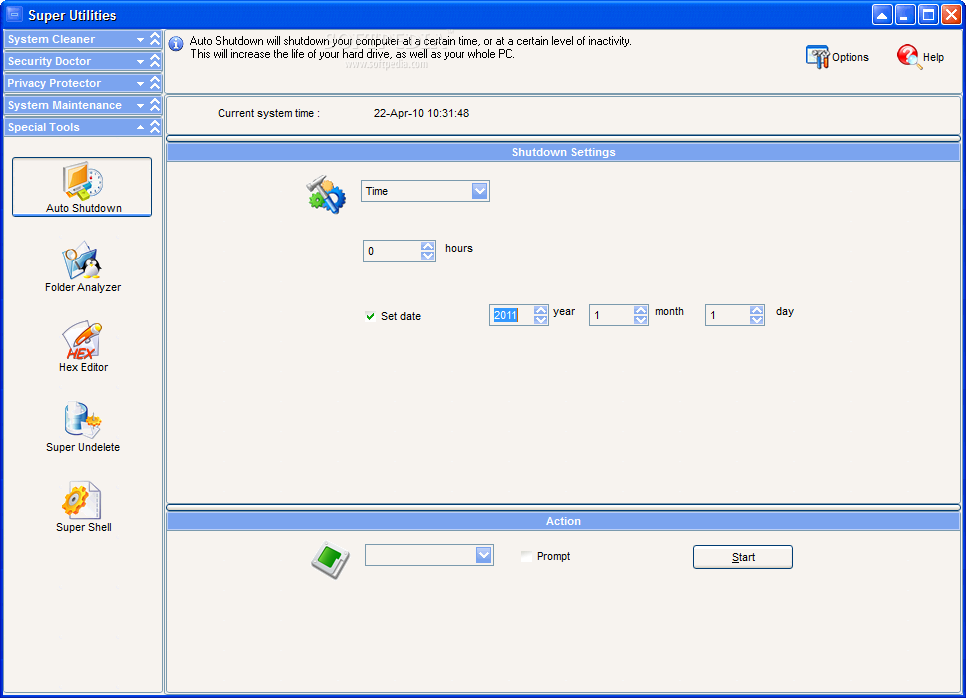This screenshot has width=966, height=698.
Task: Click the Shutdown Settings header
Action: pos(563,152)
